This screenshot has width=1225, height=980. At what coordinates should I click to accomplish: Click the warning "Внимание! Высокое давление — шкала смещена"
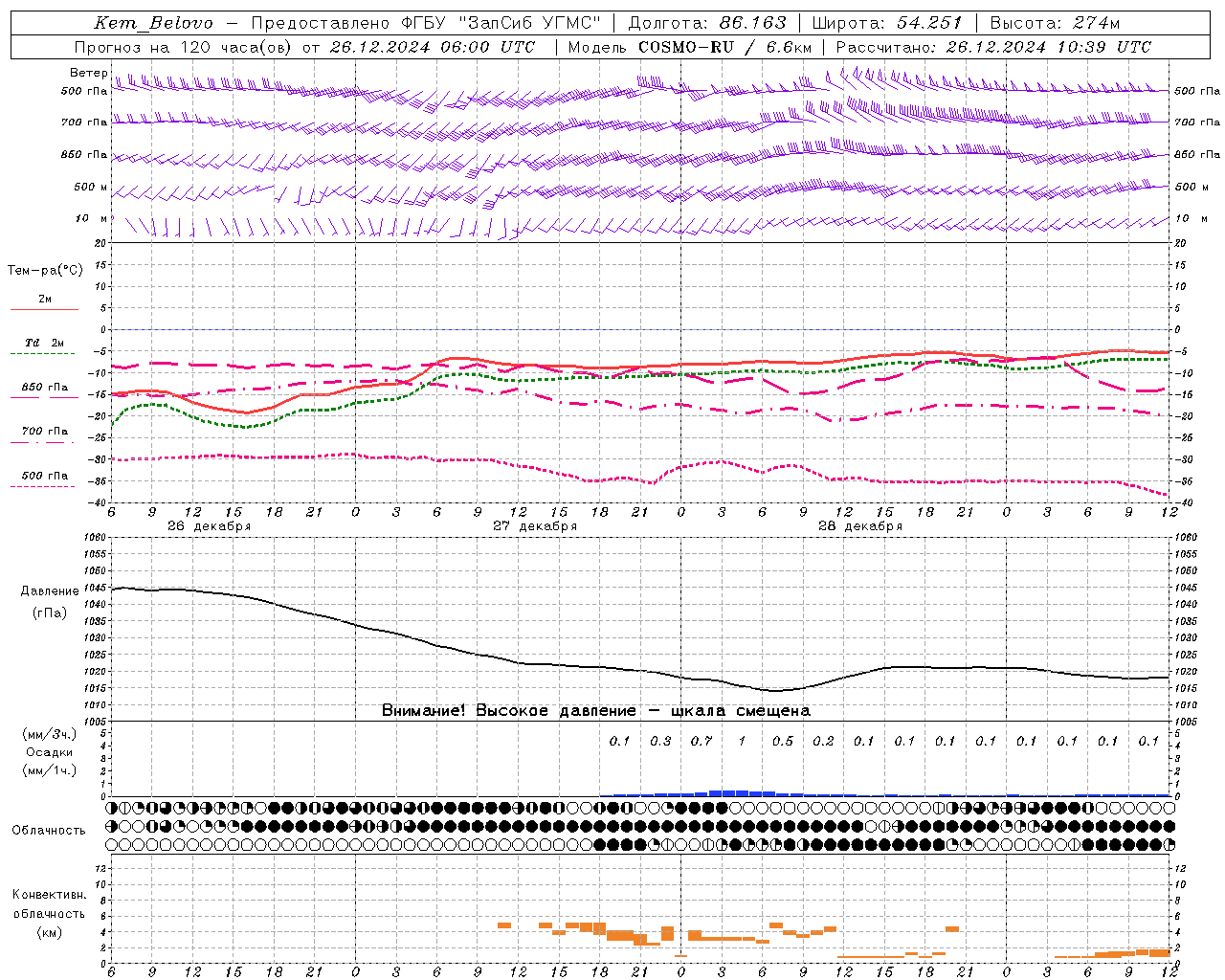point(595,711)
